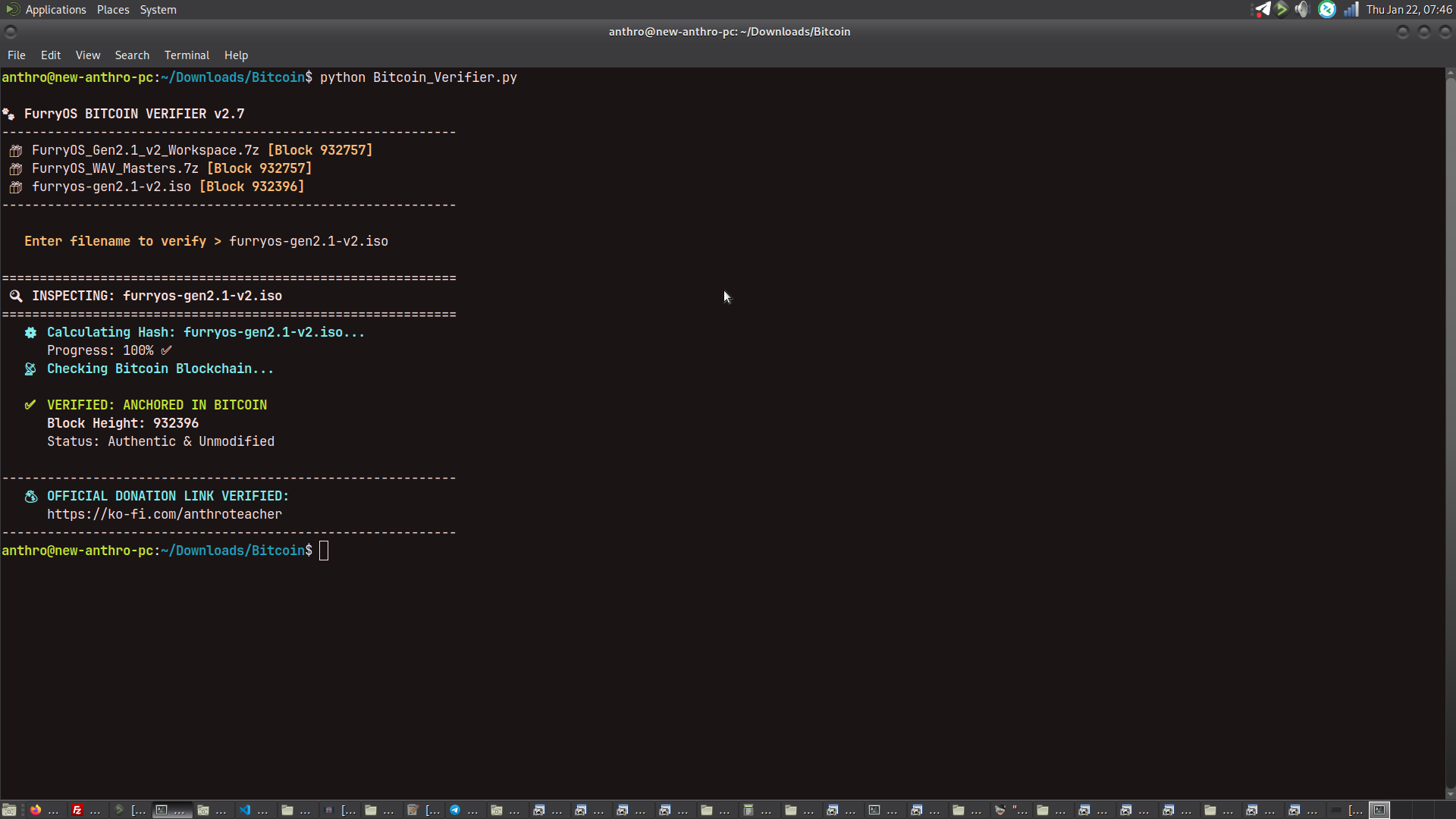Click the green arrow tray icon

tap(1282, 9)
